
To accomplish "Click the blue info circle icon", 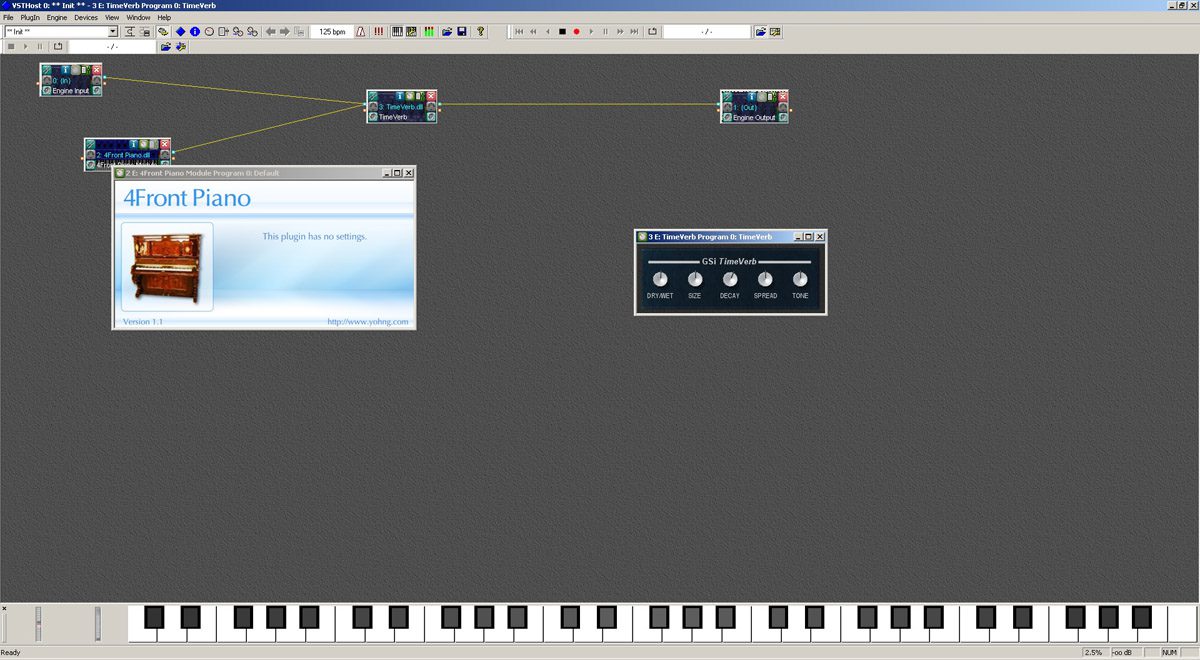I will coord(195,32).
